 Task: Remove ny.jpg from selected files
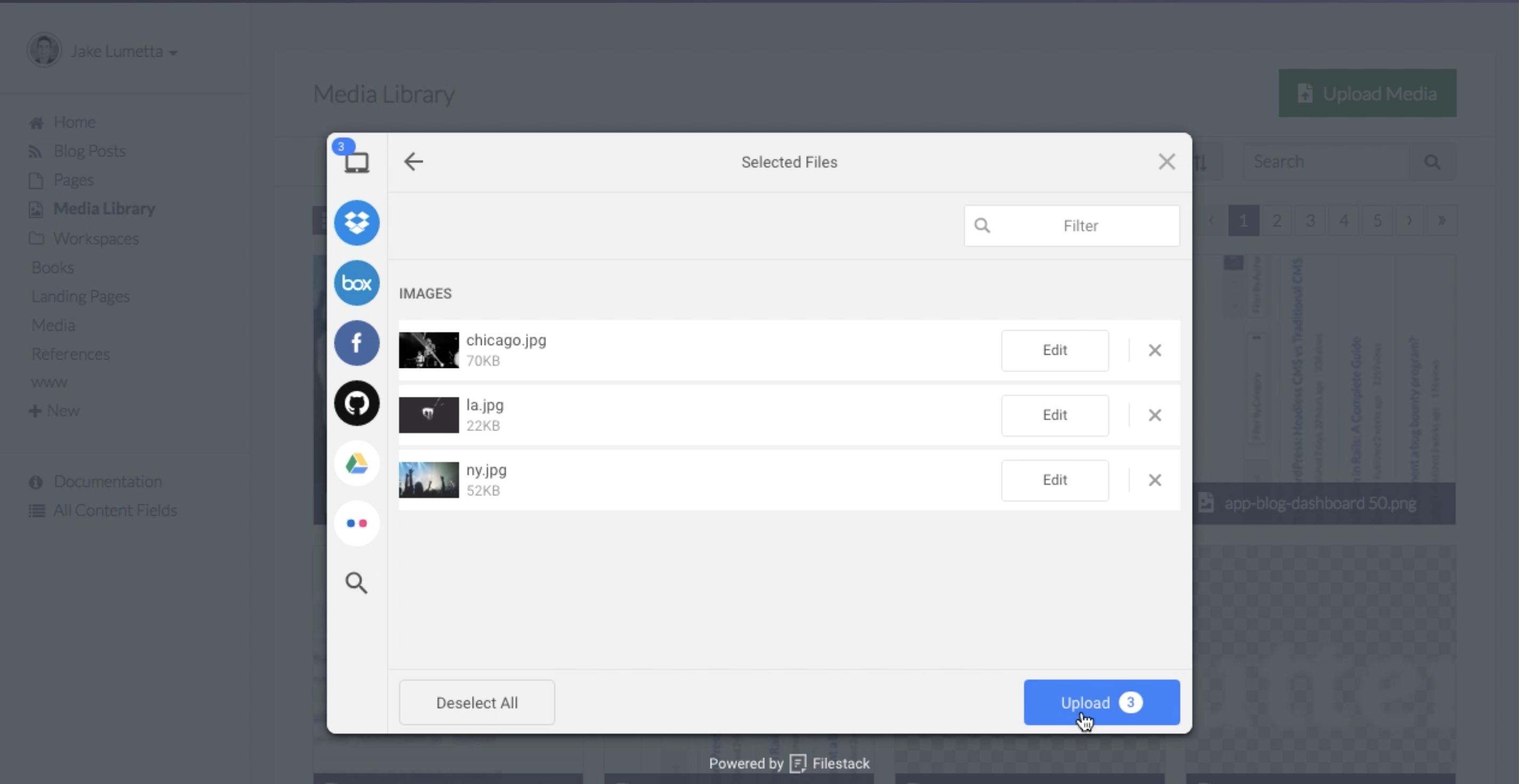tap(1155, 480)
